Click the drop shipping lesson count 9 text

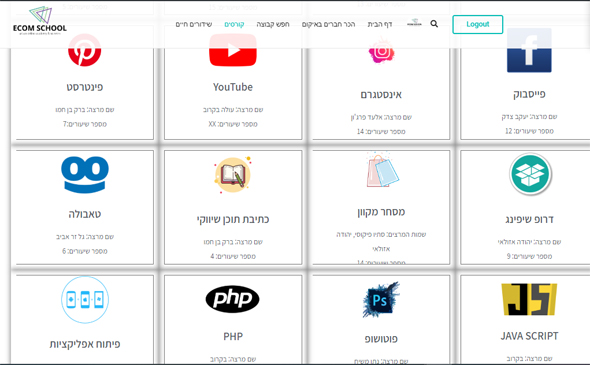coord(529,256)
